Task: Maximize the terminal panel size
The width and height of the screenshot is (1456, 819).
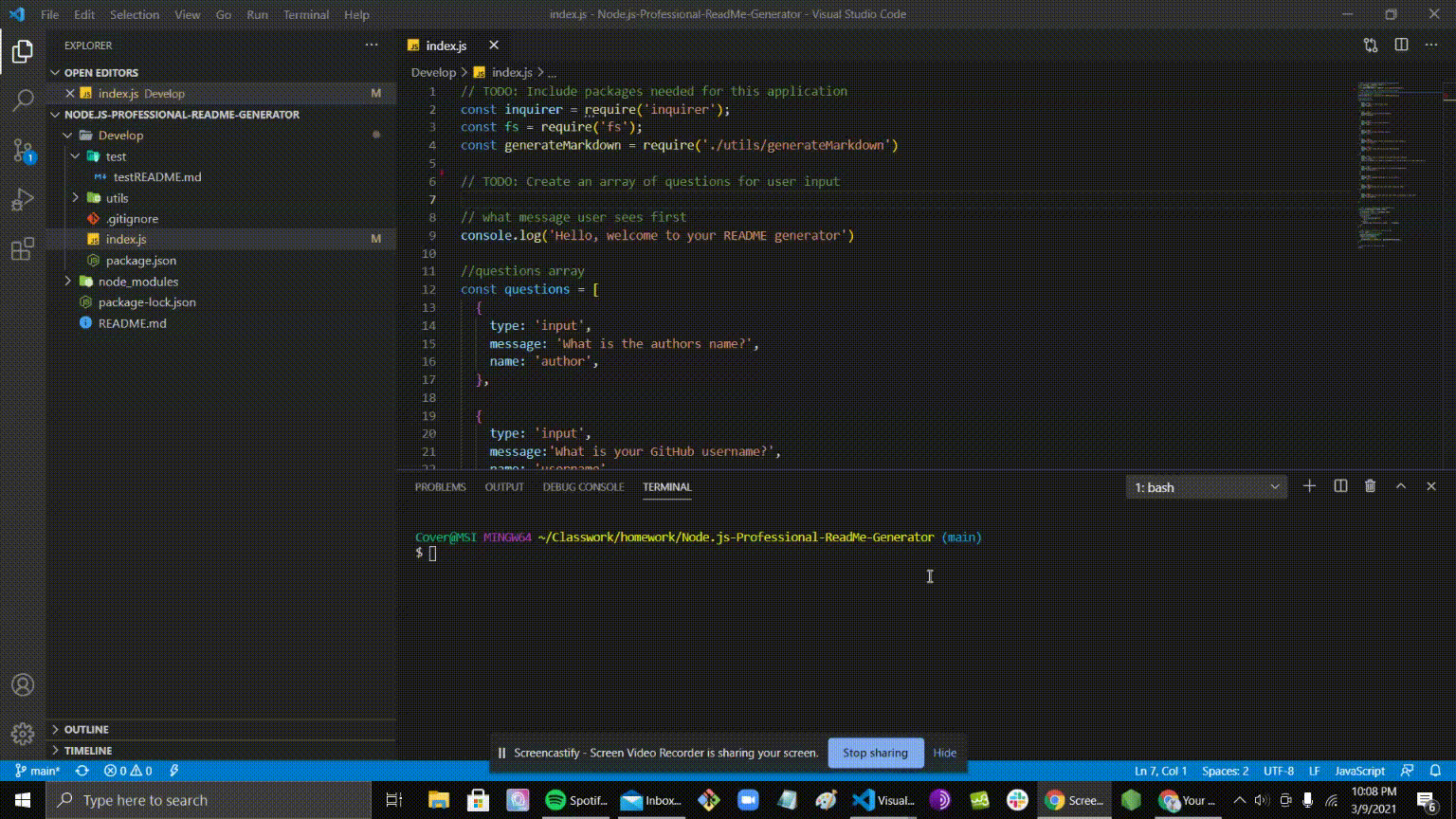Action: point(1400,486)
